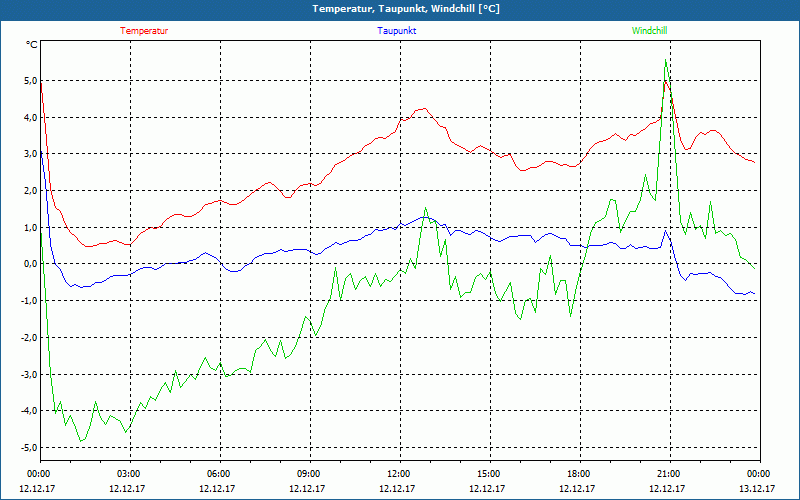
Task: Click the green Windchill minimum near -5,0
Action: (x=81, y=441)
